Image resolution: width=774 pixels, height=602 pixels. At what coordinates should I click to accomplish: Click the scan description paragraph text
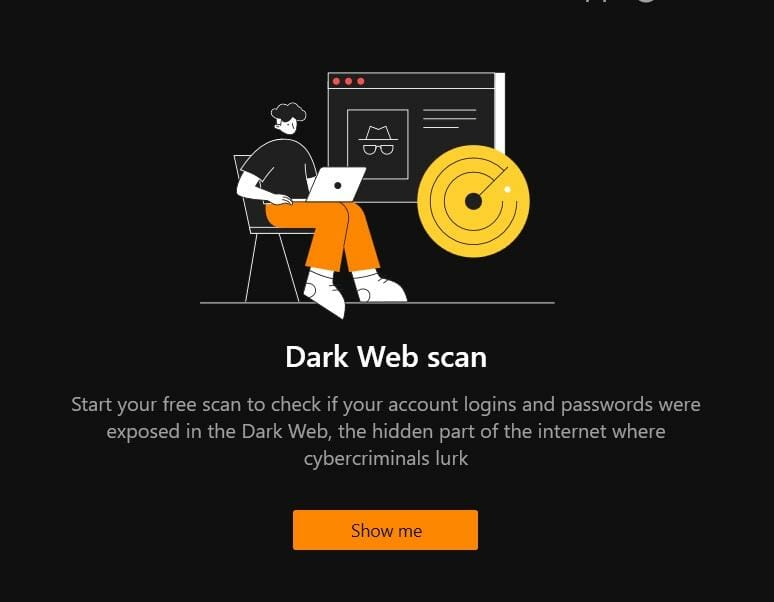coord(386,431)
